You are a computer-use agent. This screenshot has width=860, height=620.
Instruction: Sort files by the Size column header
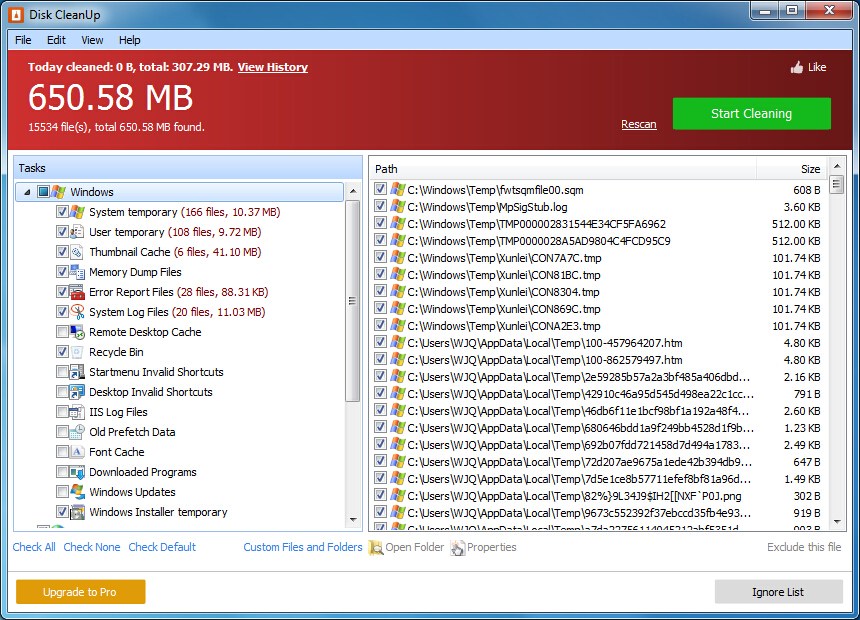click(792, 169)
